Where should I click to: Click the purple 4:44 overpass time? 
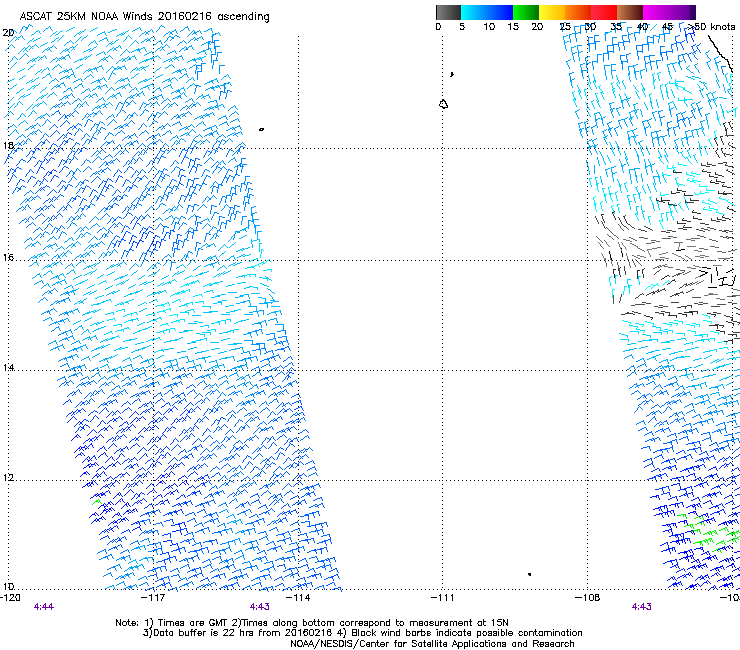pos(43,607)
